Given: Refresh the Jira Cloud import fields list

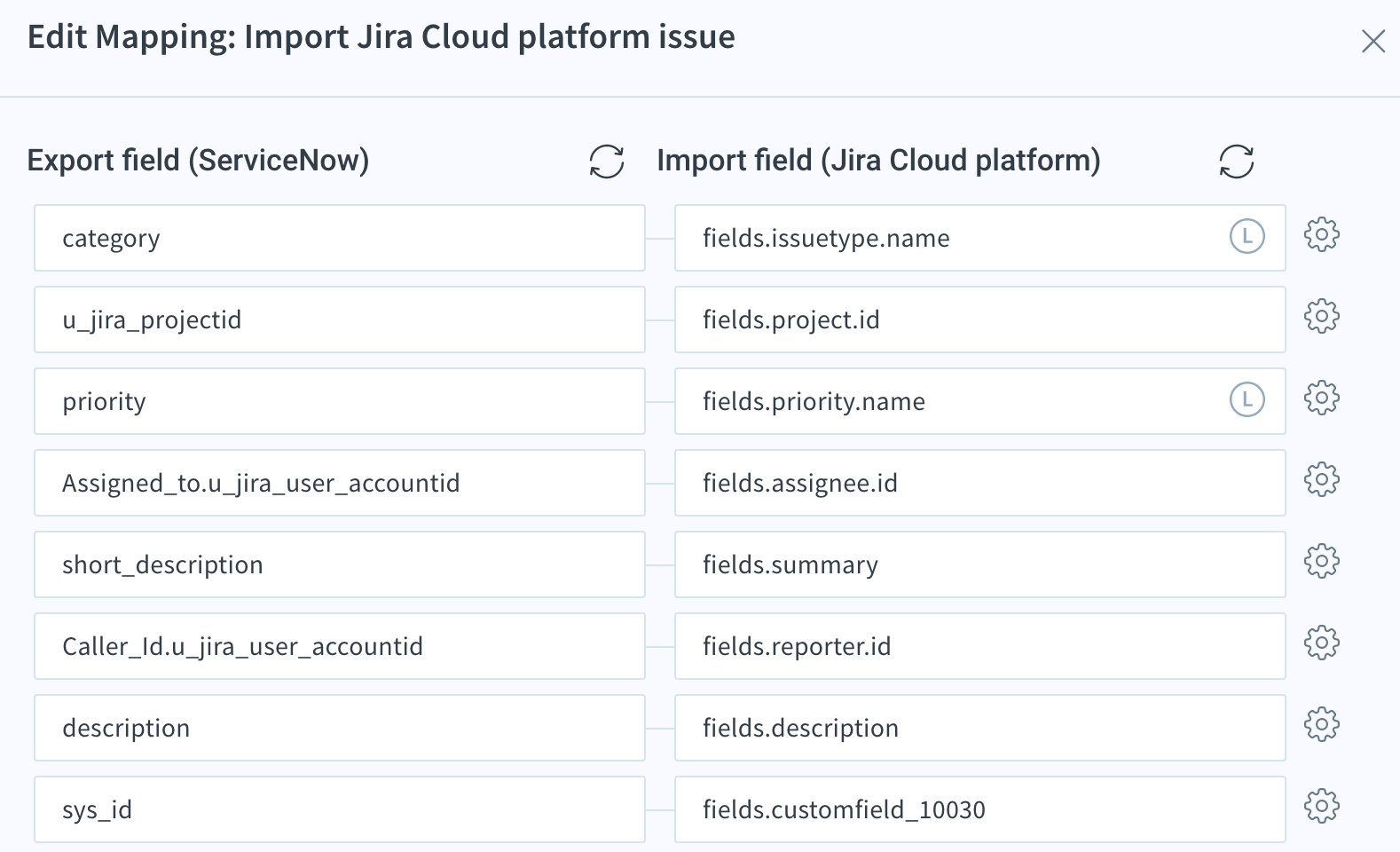Looking at the screenshot, I should (x=1237, y=162).
